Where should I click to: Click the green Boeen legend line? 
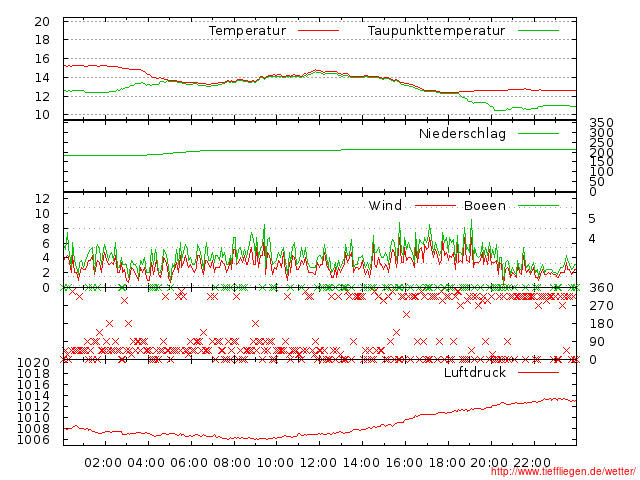click(x=538, y=206)
